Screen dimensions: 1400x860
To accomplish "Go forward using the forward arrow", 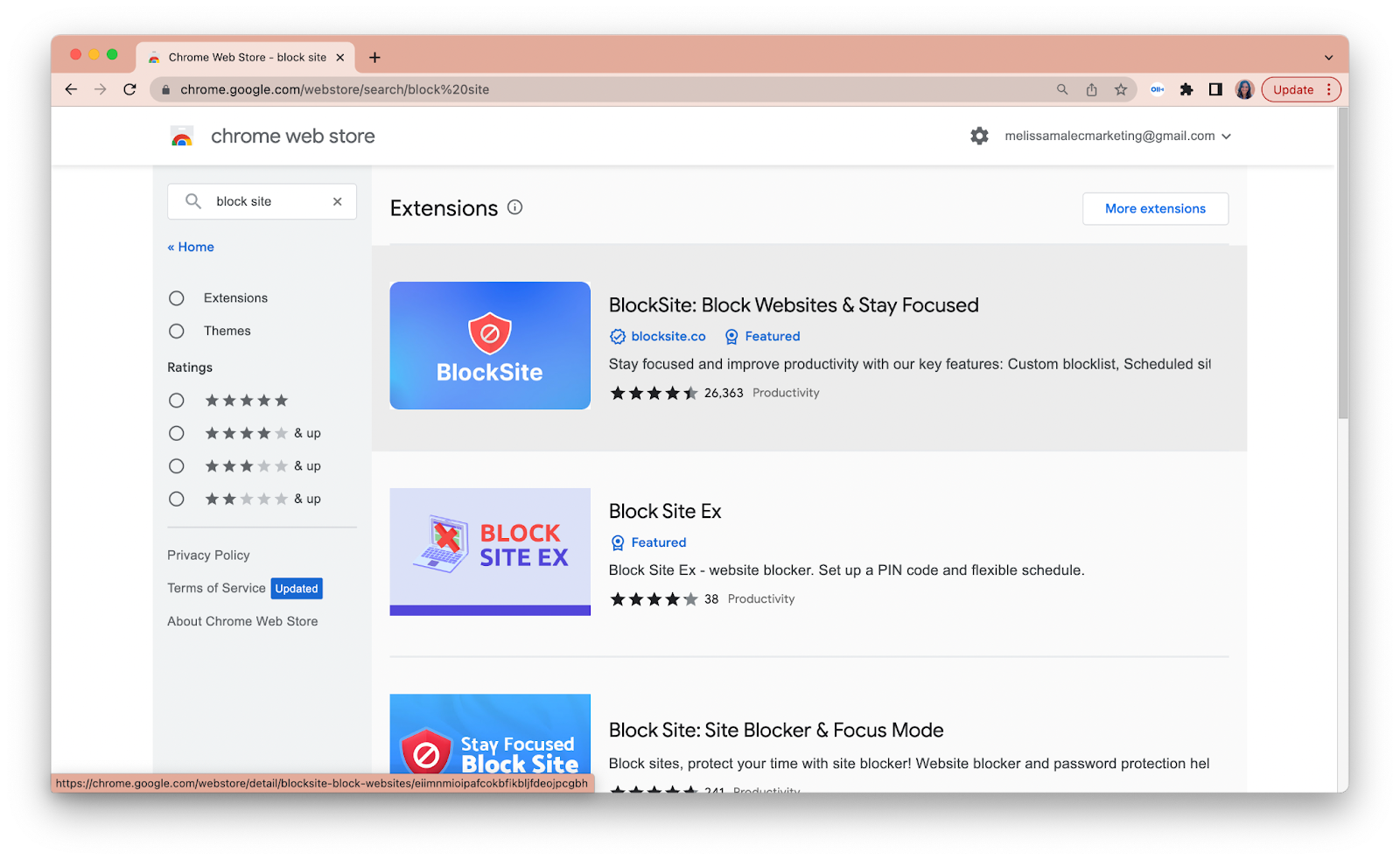I will click(101, 89).
